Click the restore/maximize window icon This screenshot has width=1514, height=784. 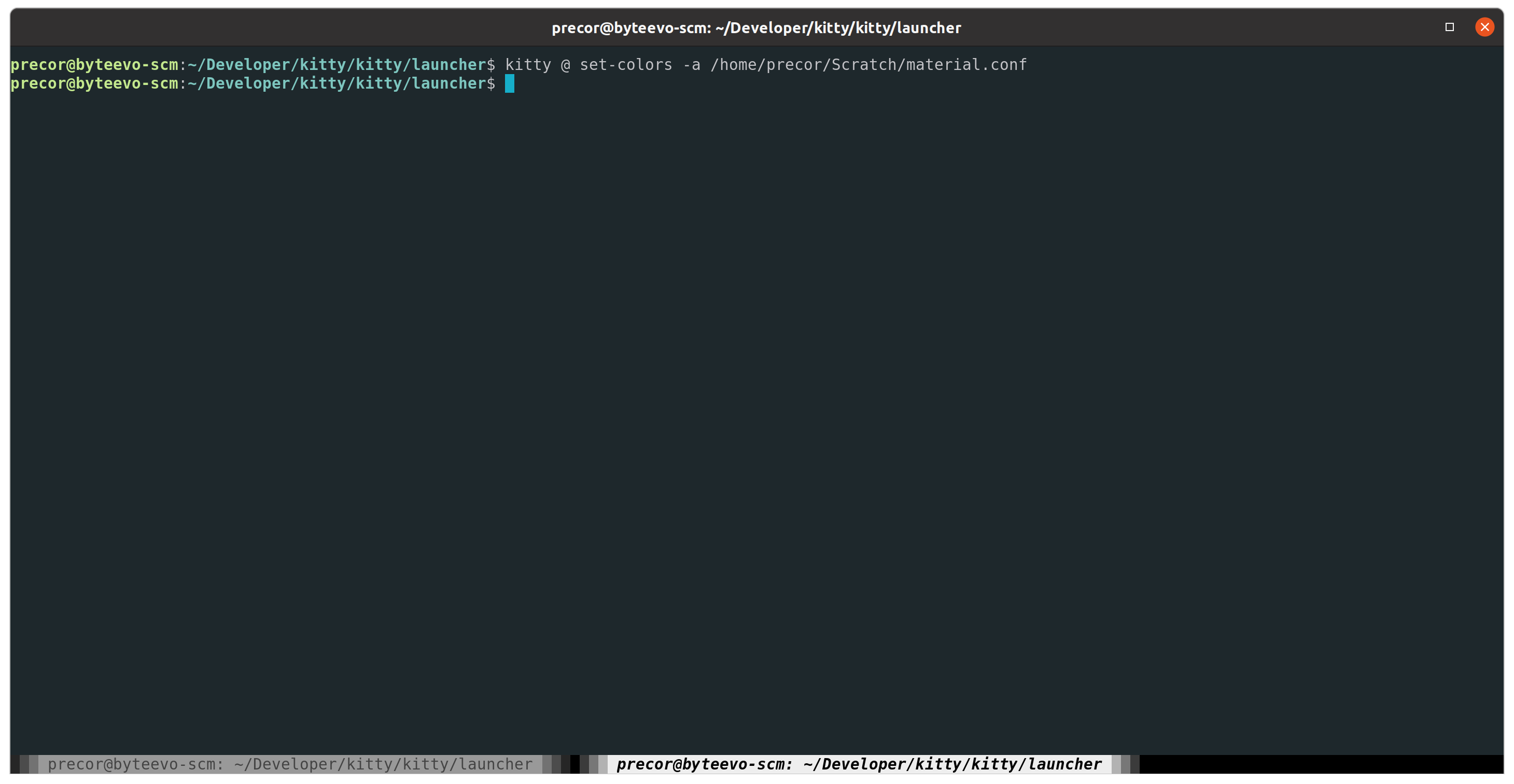pyautogui.click(x=1449, y=26)
